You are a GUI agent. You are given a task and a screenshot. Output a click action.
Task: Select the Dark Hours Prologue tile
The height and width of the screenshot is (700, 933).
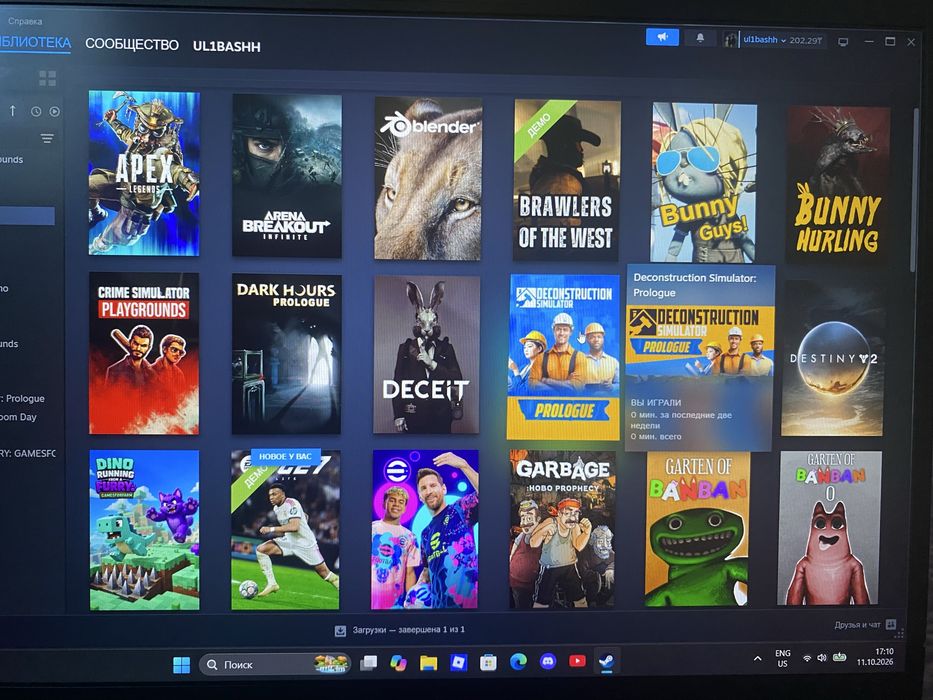286,354
